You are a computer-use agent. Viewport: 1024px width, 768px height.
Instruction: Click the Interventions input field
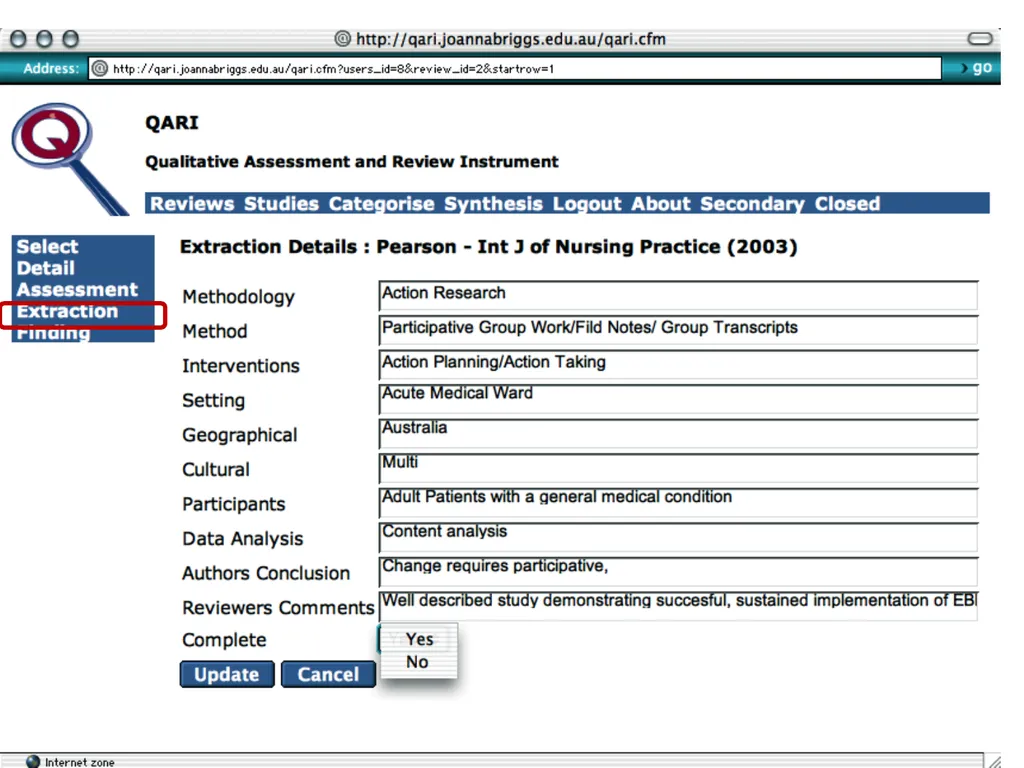(678, 364)
